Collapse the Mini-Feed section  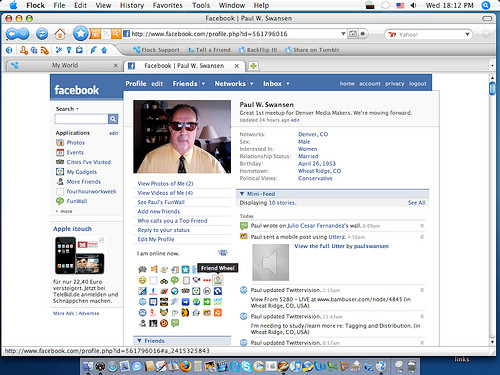tap(242, 194)
